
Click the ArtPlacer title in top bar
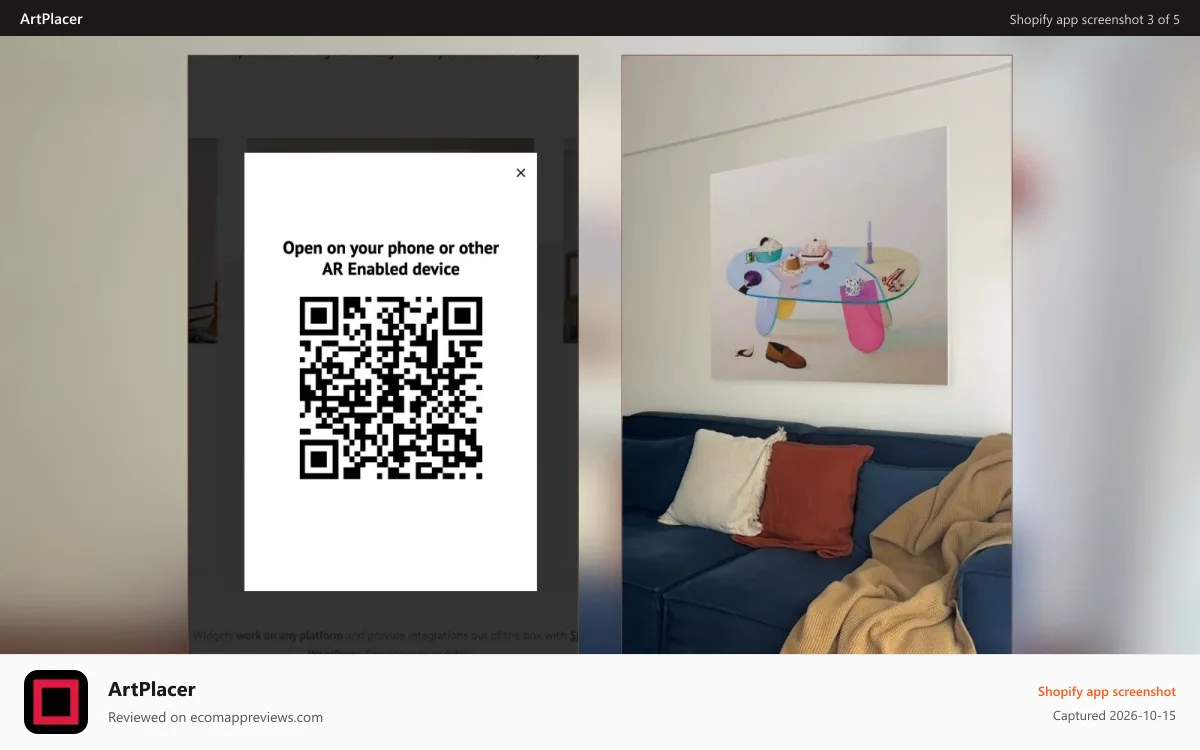tap(51, 19)
